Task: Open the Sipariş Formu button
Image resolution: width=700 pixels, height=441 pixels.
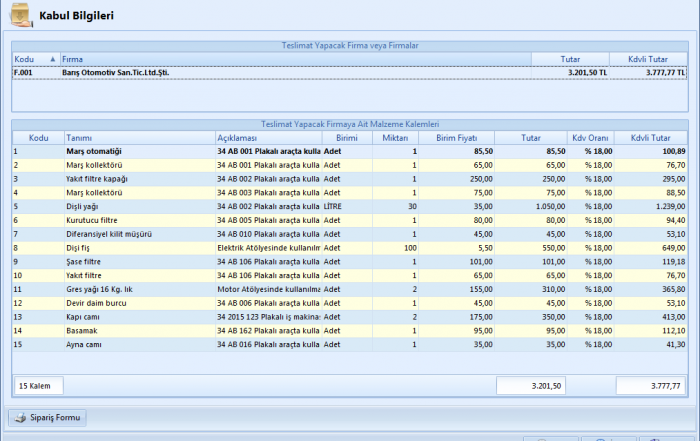Action: (49, 418)
